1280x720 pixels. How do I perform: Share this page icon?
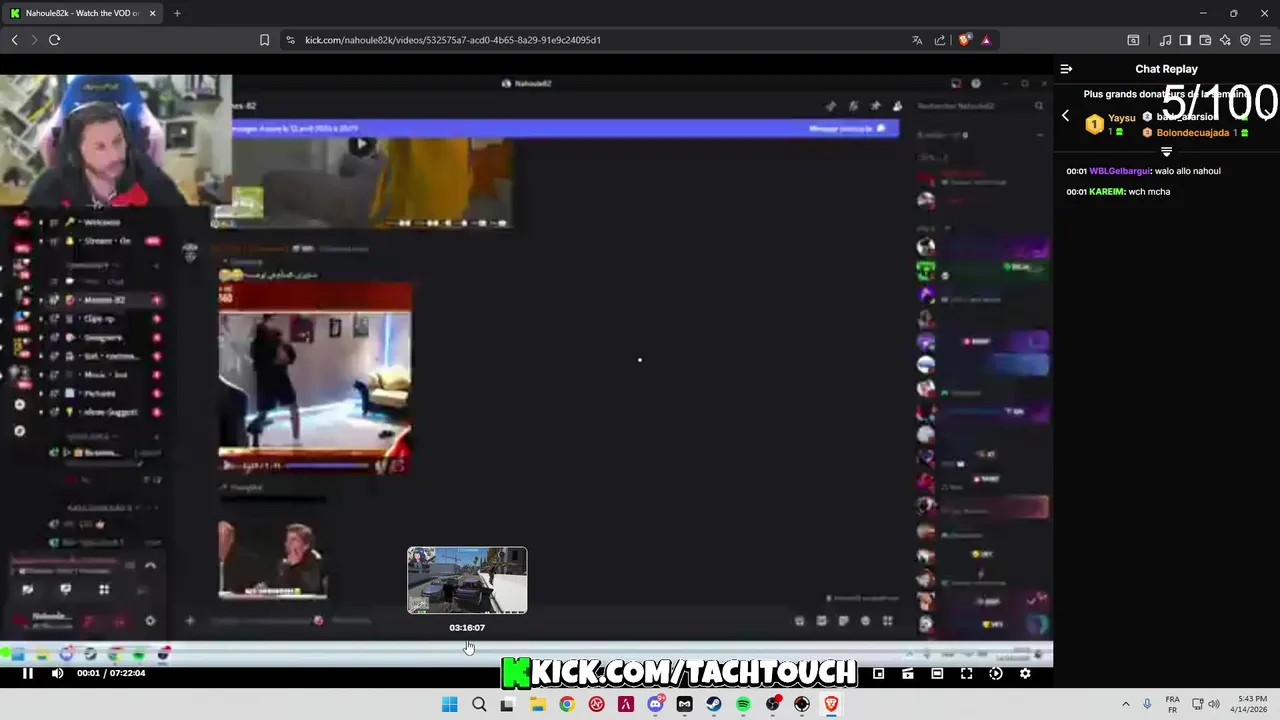940,40
